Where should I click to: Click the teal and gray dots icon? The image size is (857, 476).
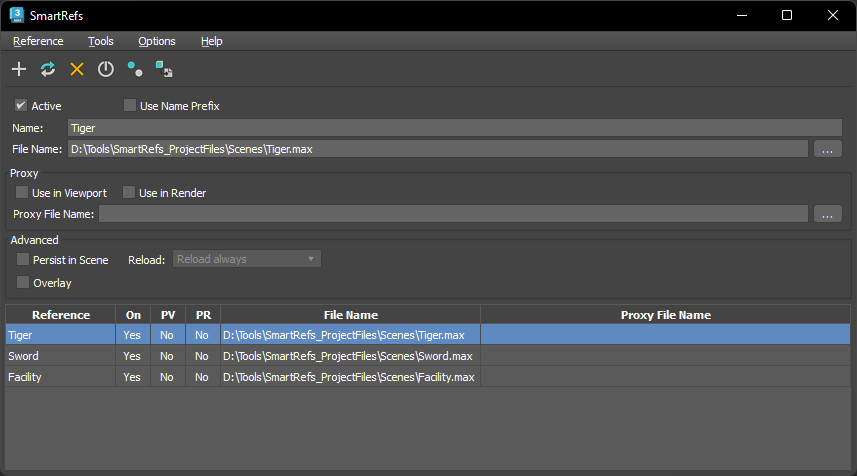pyautogui.click(x=135, y=69)
